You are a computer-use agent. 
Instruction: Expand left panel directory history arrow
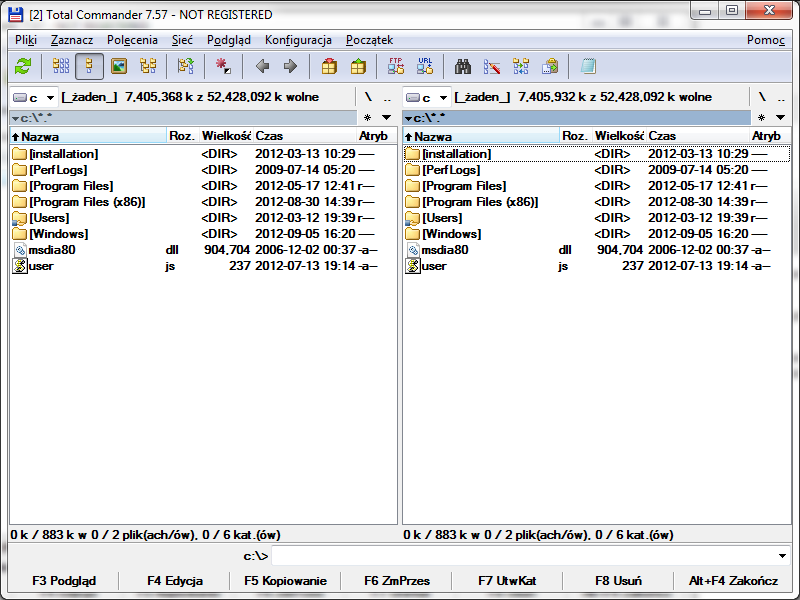click(x=387, y=118)
